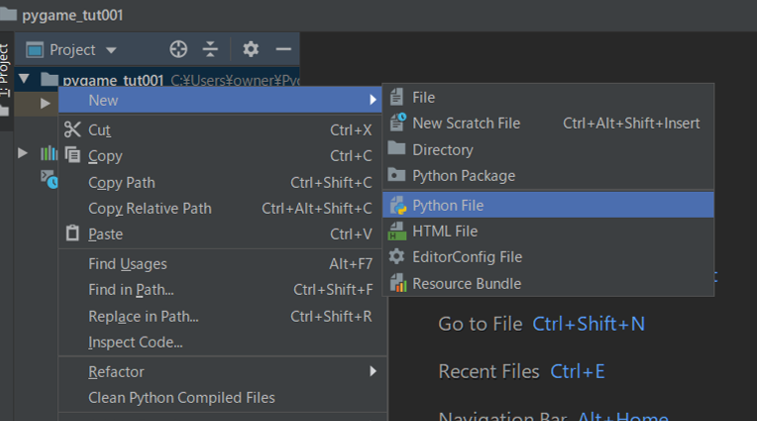The height and width of the screenshot is (421, 757).
Task: Choose Copy Relative Path menu entry
Action: tap(150, 208)
